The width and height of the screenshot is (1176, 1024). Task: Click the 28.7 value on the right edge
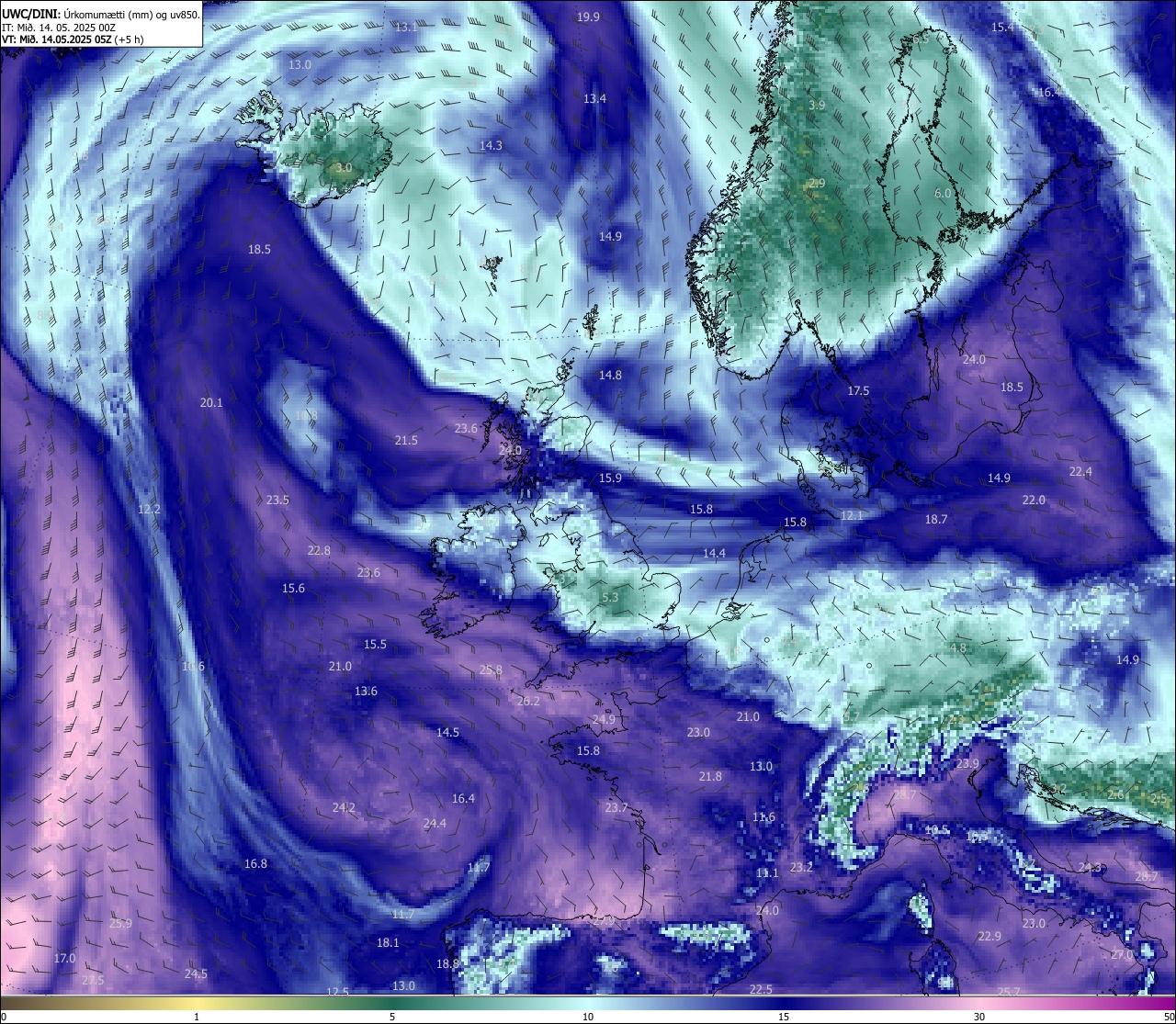pyautogui.click(x=1147, y=877)
